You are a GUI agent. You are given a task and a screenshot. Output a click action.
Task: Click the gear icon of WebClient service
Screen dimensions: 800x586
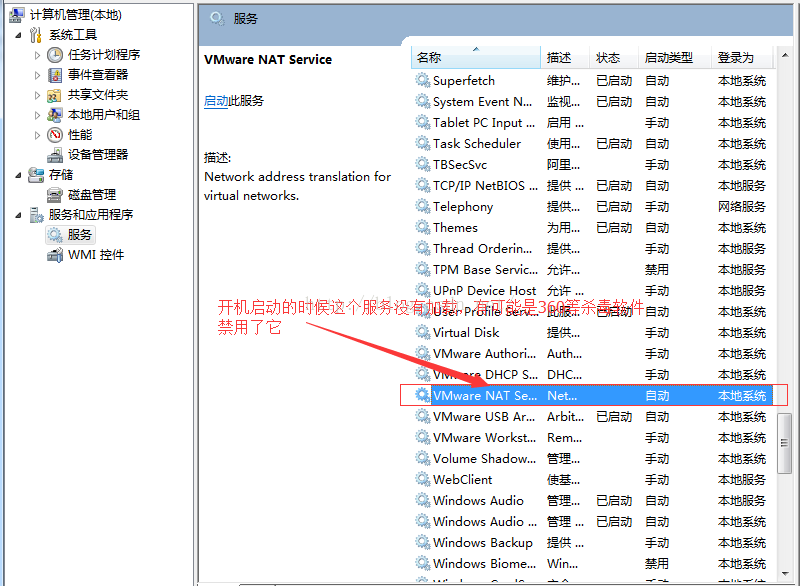point(422,479)
